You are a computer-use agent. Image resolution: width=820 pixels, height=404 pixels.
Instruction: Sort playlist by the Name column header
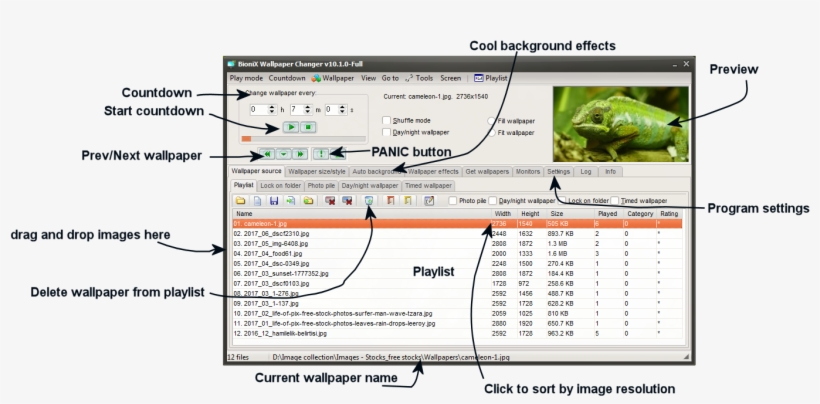pos(361,214)
